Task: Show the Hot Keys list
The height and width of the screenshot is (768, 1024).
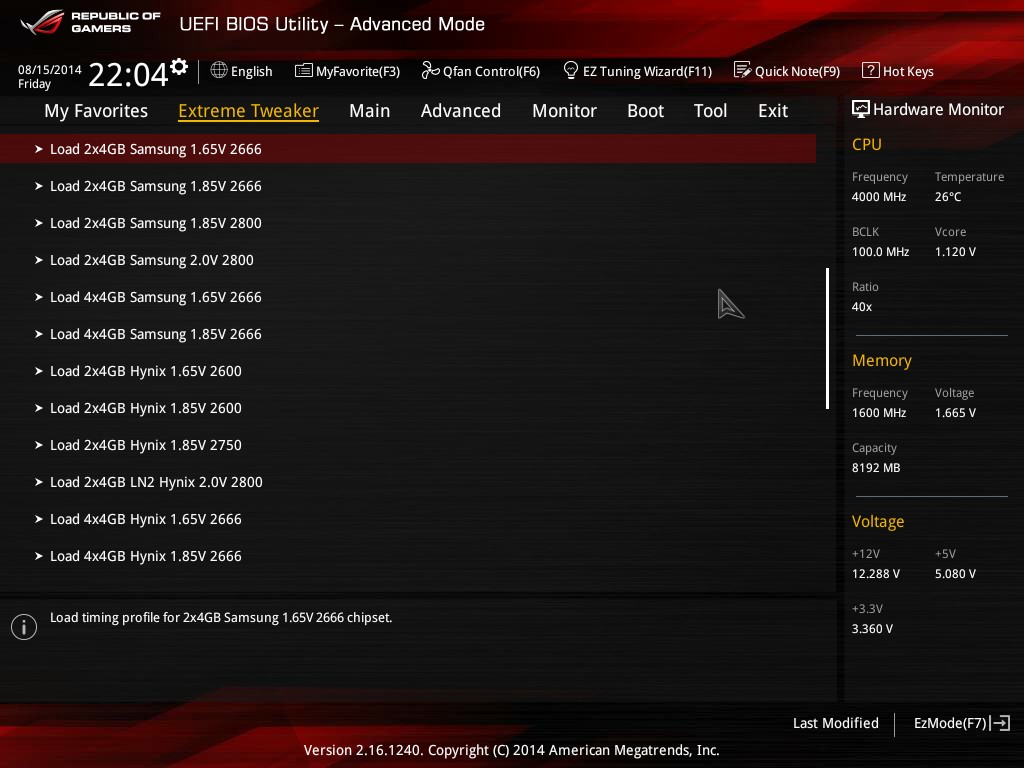Action: pos(908,71)
